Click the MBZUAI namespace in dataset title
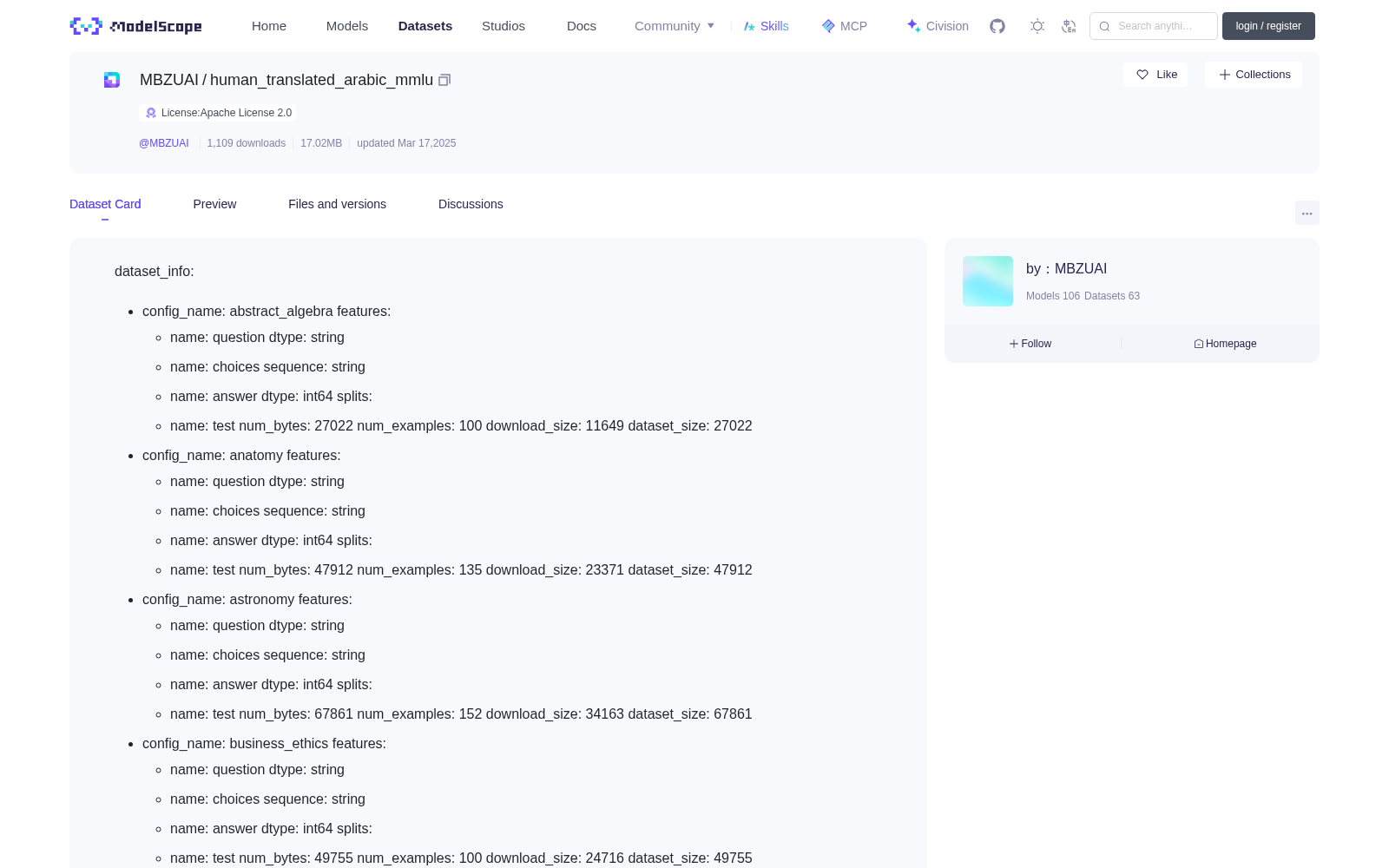Image resolution: width=1389 pixels, height=868 pixels. pos(169,80)
